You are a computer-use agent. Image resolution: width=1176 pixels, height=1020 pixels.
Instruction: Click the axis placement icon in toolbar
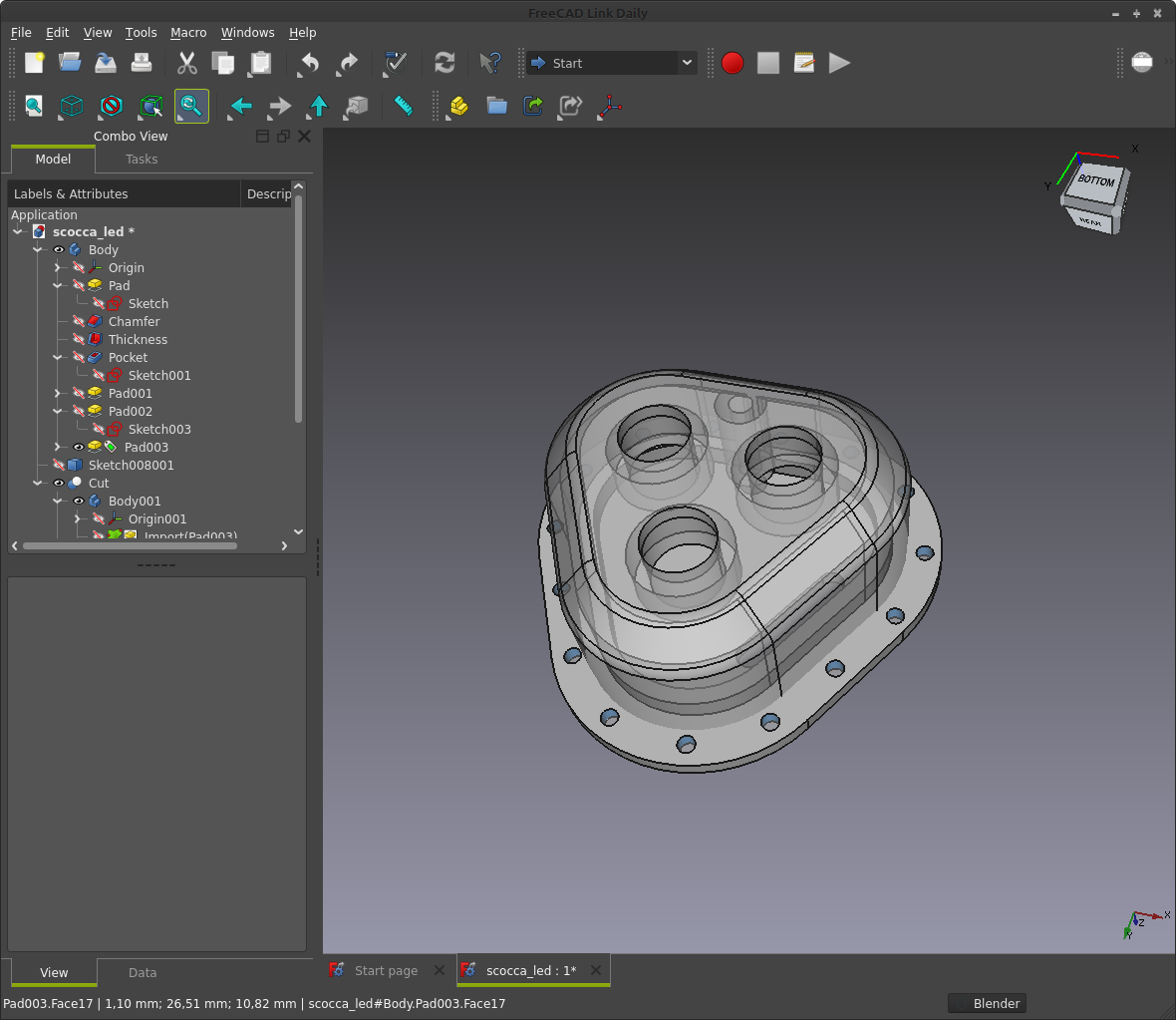(610, 107)
